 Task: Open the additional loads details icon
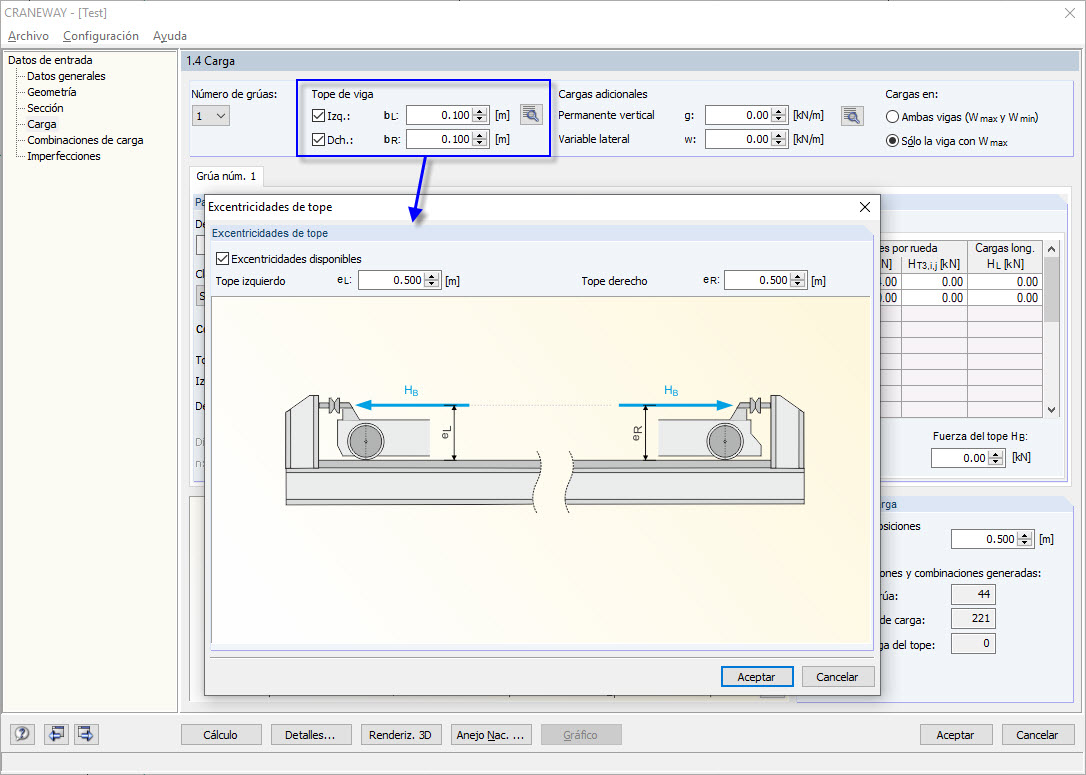pyautogui.click(x=852, y=116)
